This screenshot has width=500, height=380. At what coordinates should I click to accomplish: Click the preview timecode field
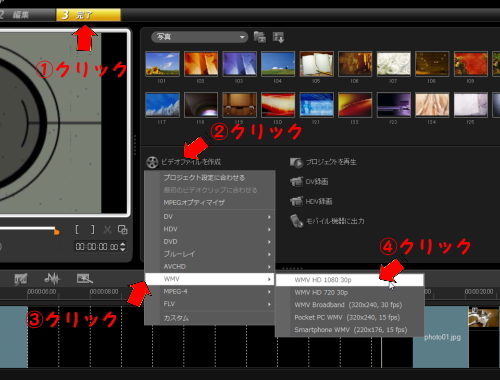coord(97,247)
